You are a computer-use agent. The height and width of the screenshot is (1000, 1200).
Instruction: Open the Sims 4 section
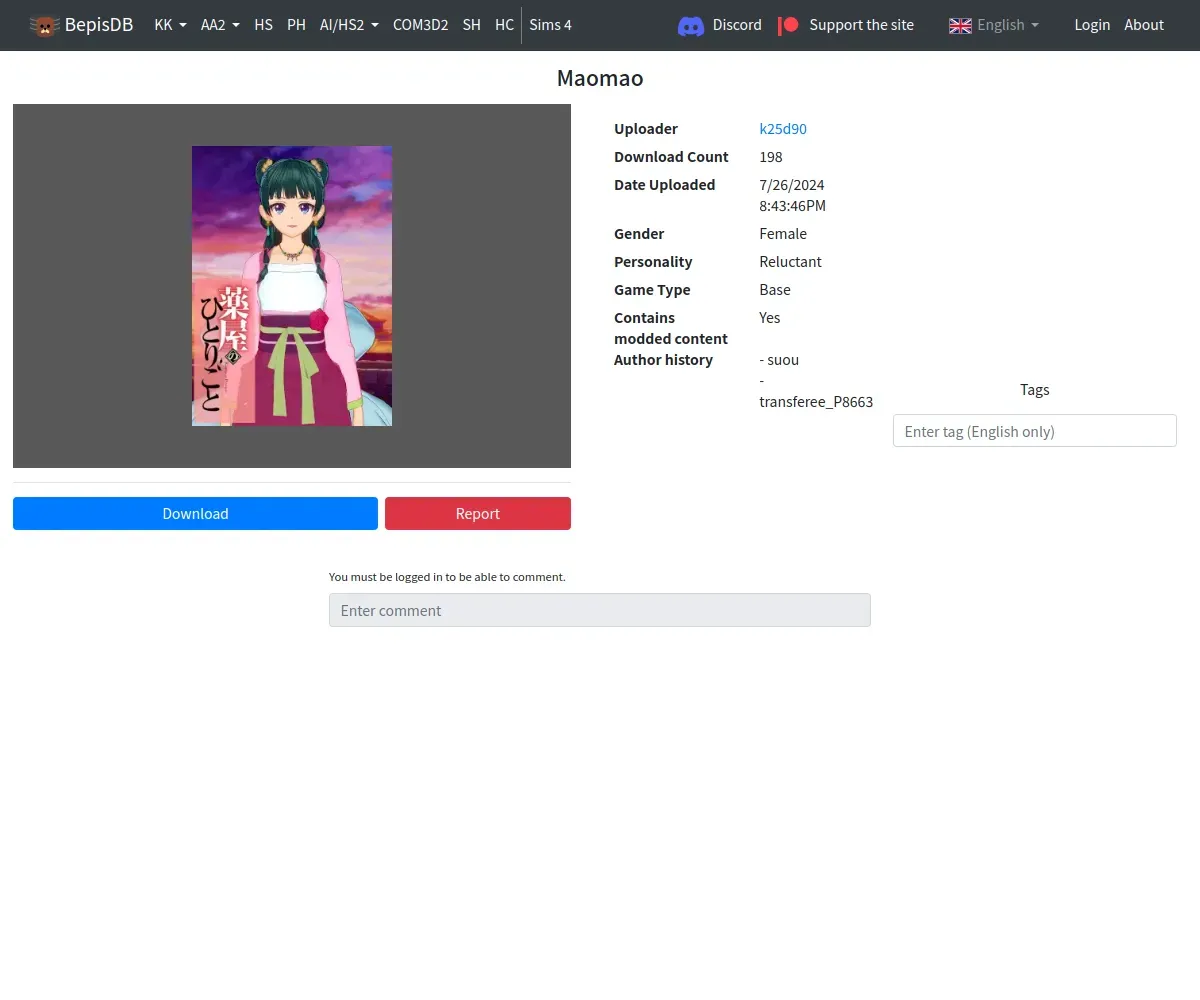pyautogui.click(x=550, y=25)
